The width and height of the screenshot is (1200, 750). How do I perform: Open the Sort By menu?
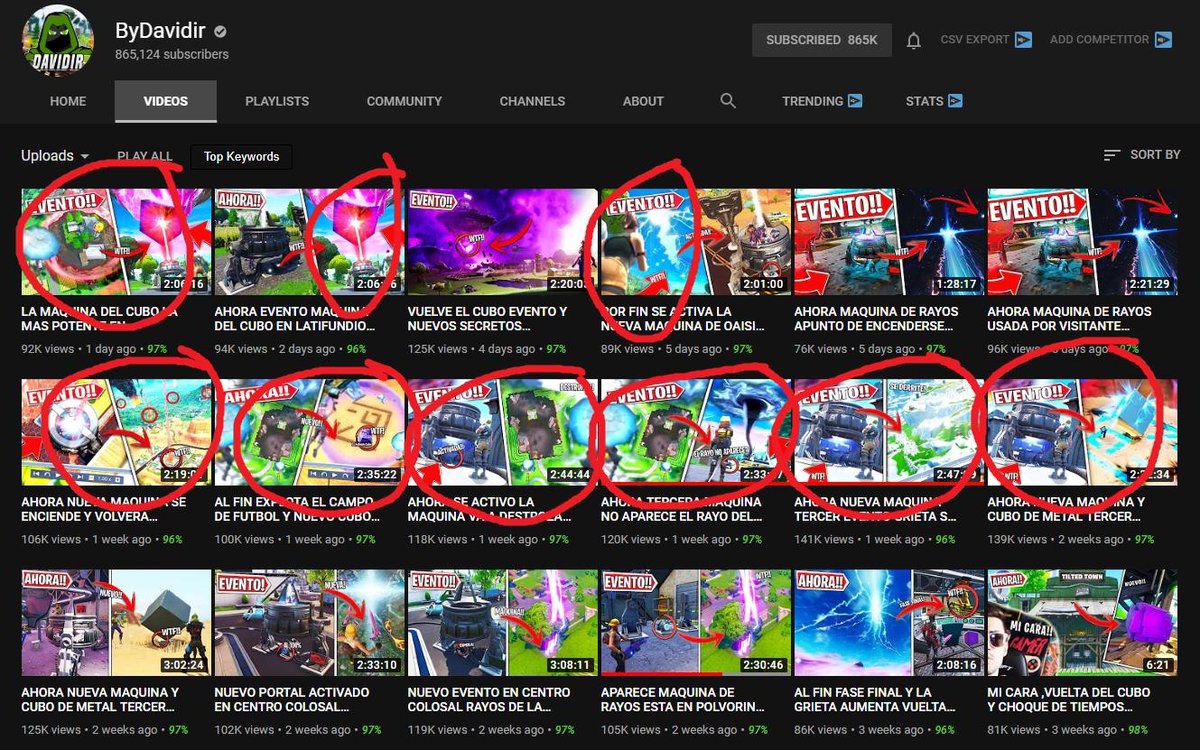click(x=1141, y=155)
